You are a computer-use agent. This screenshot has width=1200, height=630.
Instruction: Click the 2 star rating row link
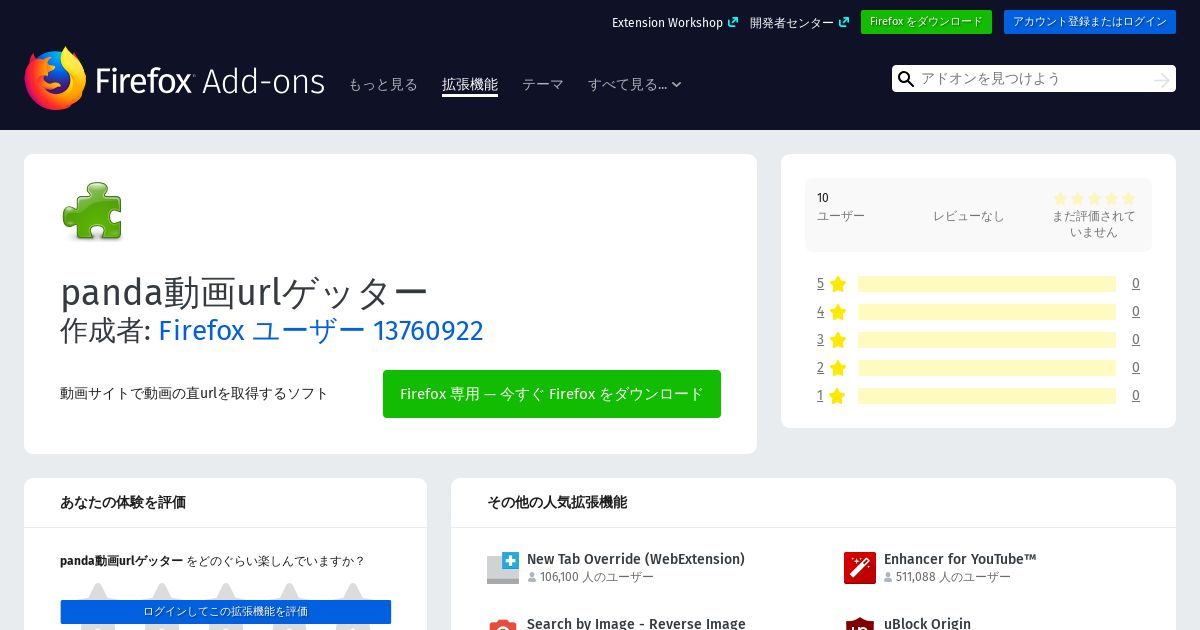831,368
